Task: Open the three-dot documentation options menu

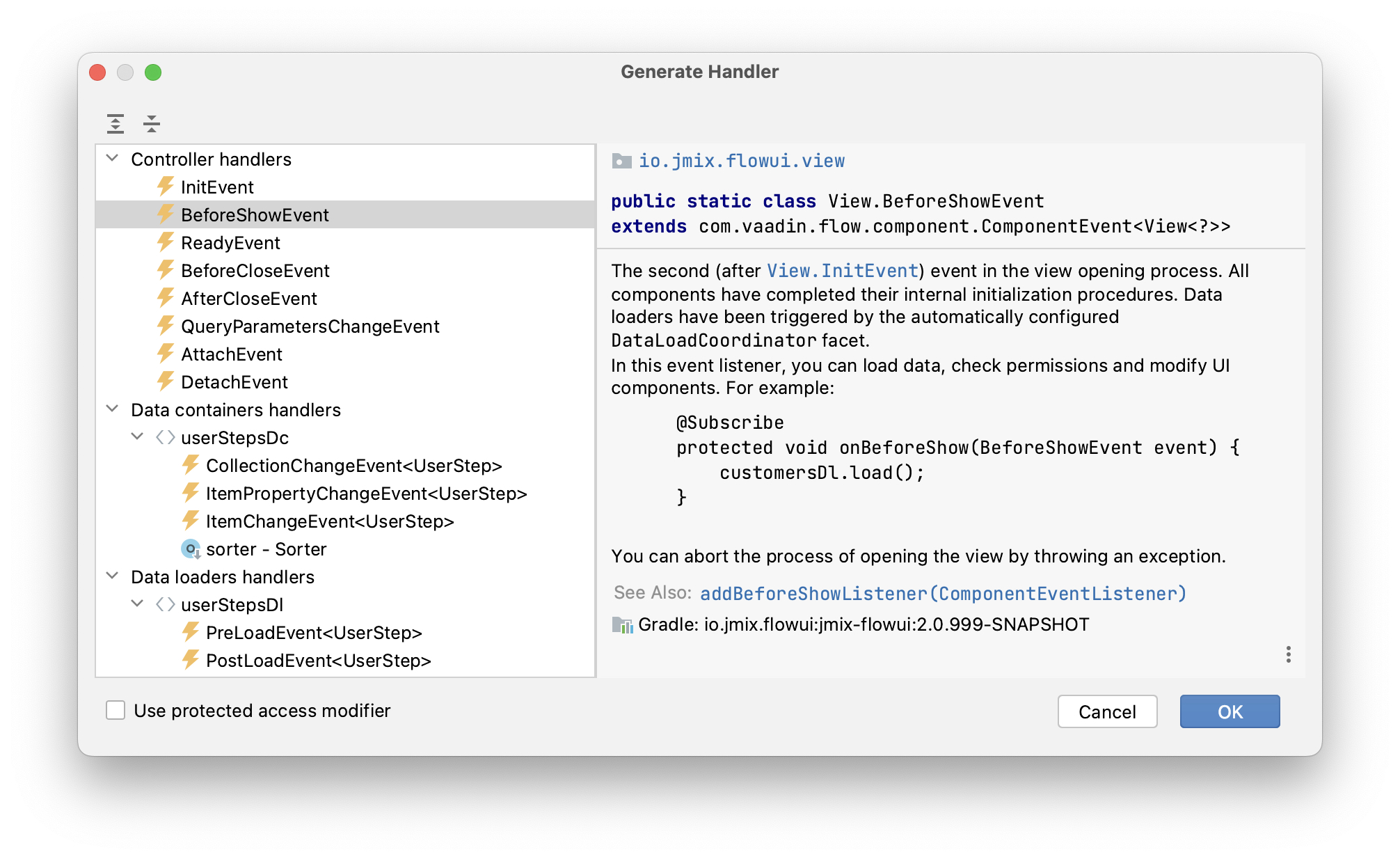Action: coord(1288,654)
